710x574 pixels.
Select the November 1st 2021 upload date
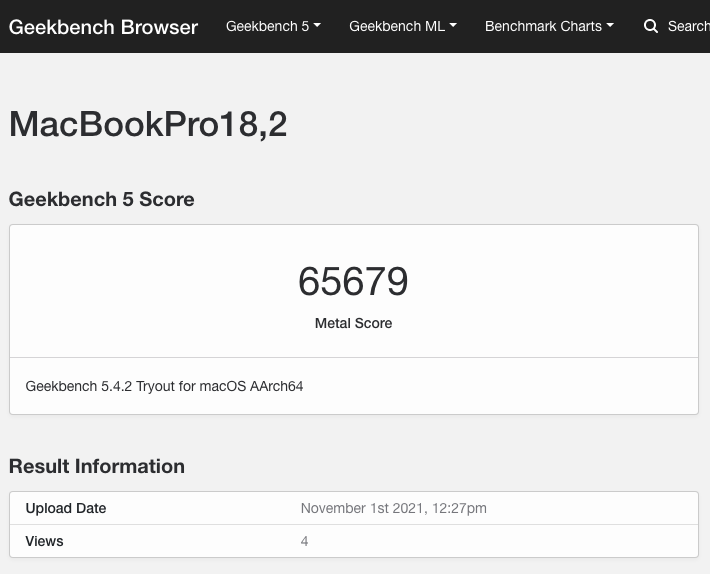point(393,508)
